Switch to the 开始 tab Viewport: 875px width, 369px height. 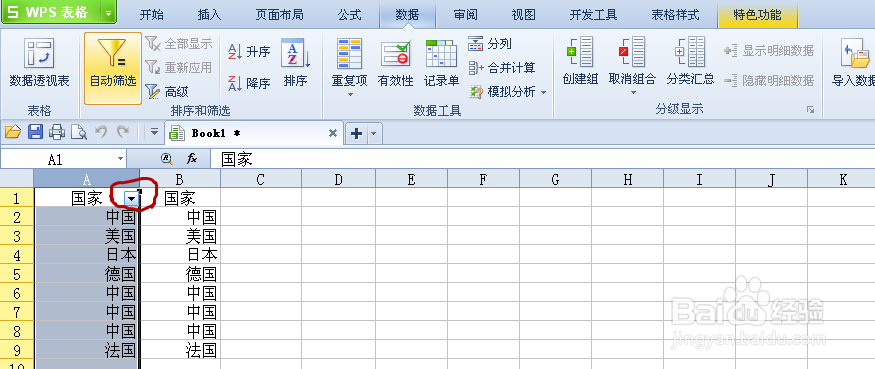click(x=151, y=15)
